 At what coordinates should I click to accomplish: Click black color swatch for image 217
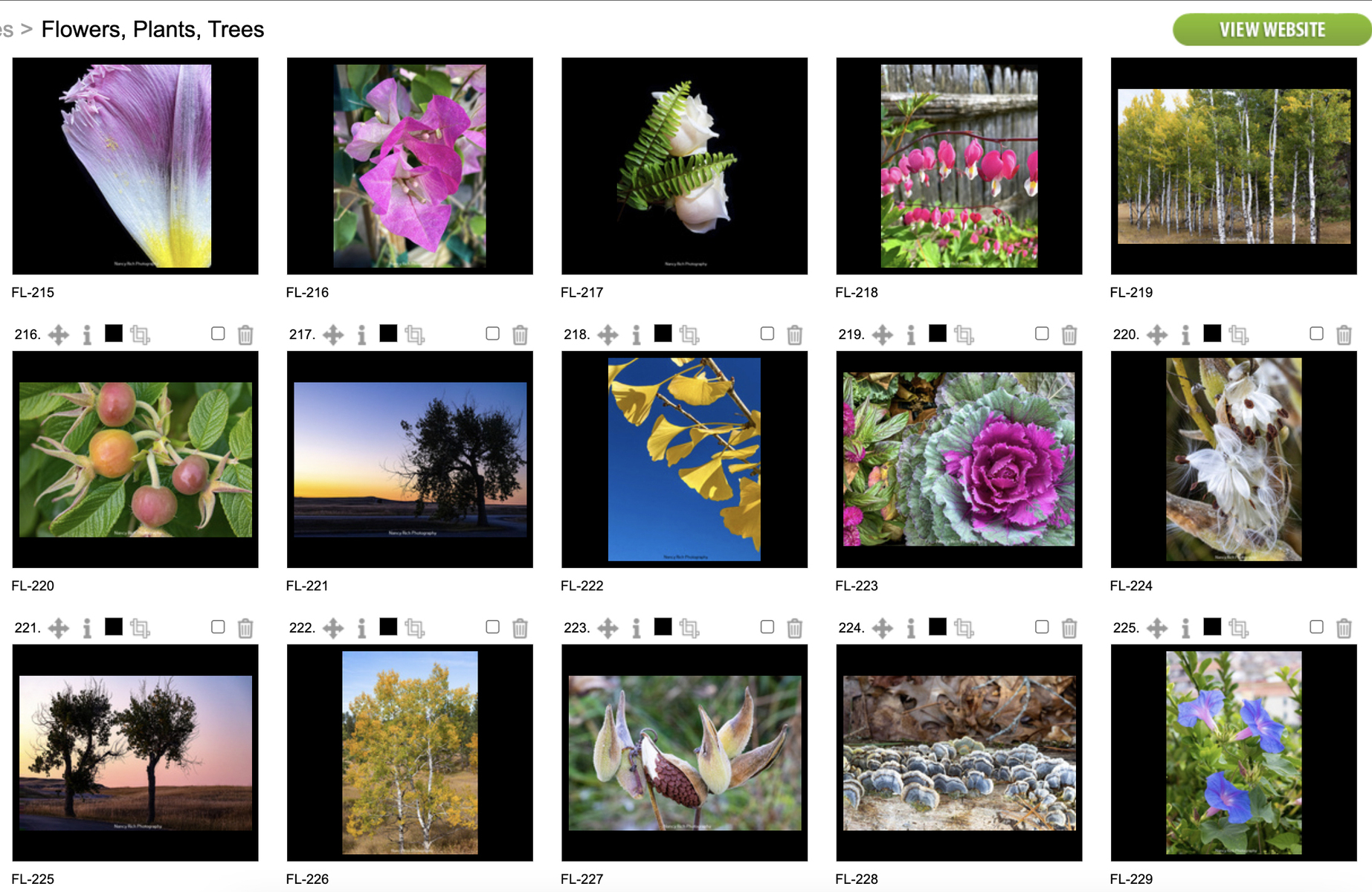point(388,333)
